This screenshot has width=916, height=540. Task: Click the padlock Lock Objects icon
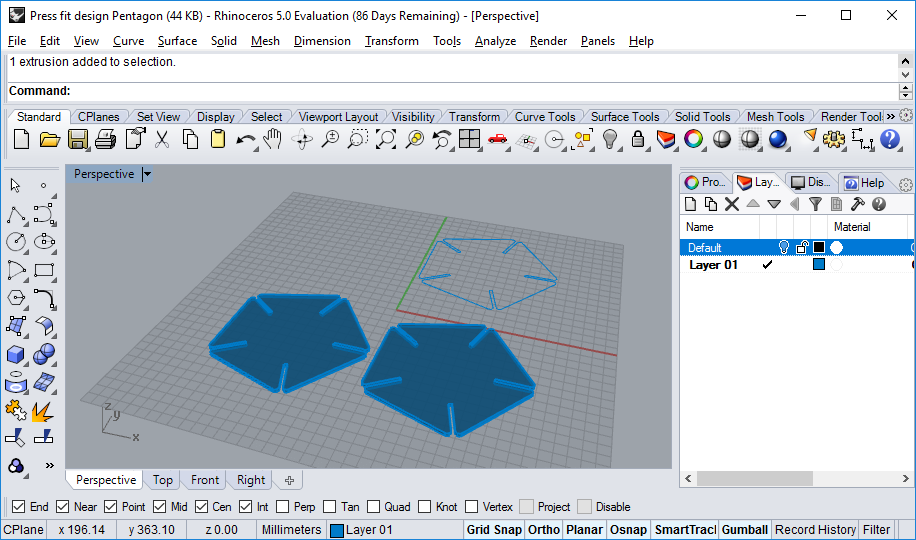click(638, 140)
